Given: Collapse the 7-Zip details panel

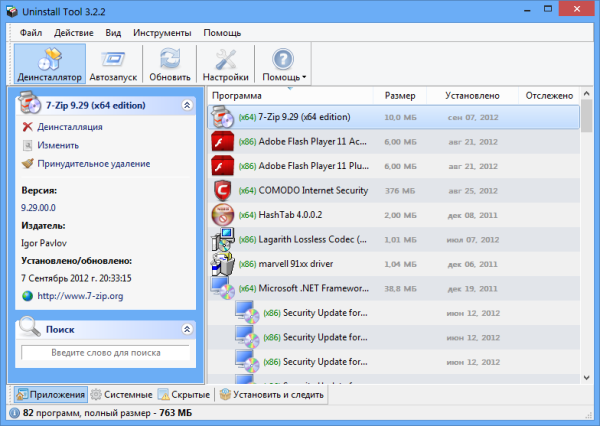Looking at the screenshot, I should coord(187,105).
